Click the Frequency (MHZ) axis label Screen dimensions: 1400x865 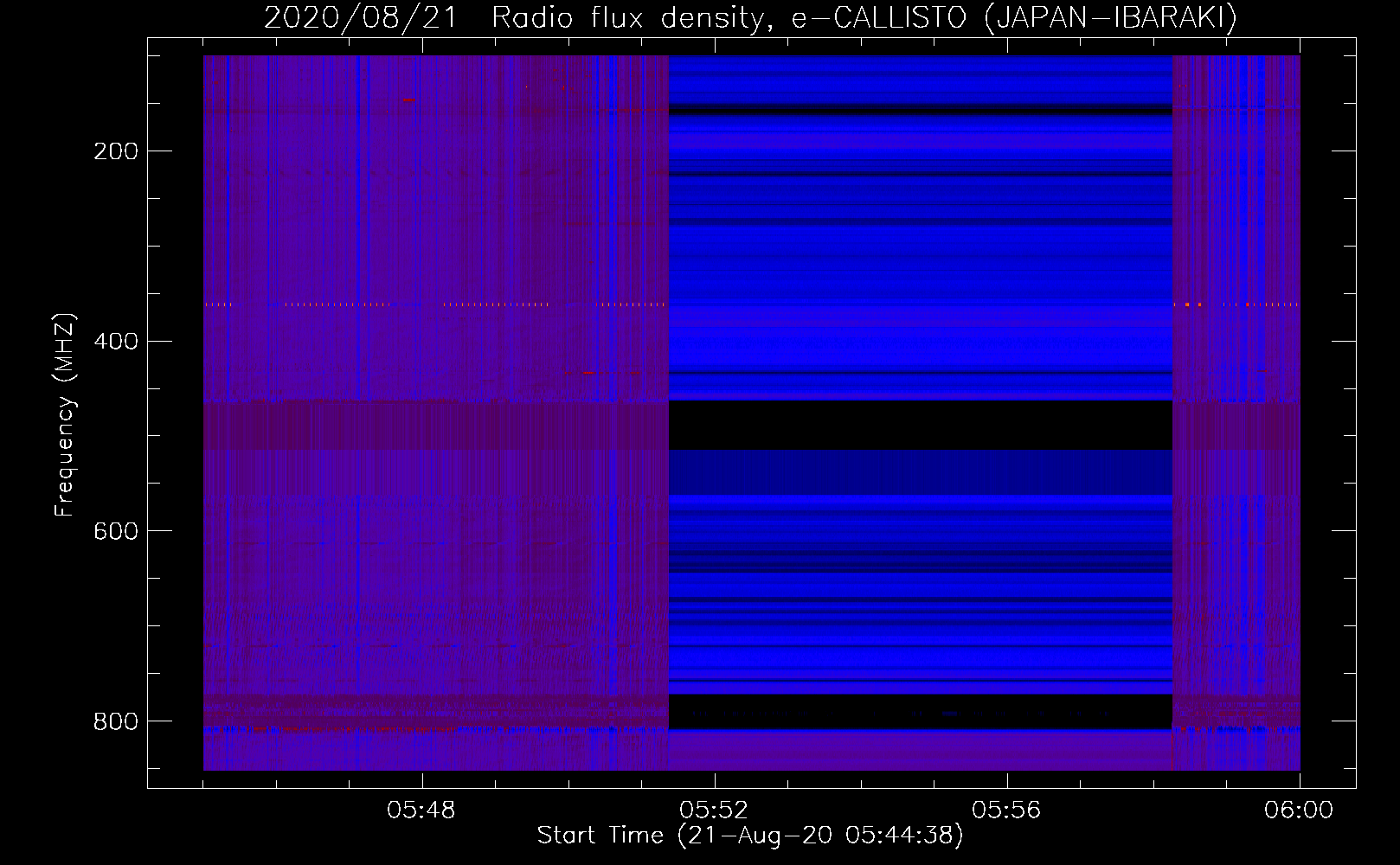click(65, 414)
